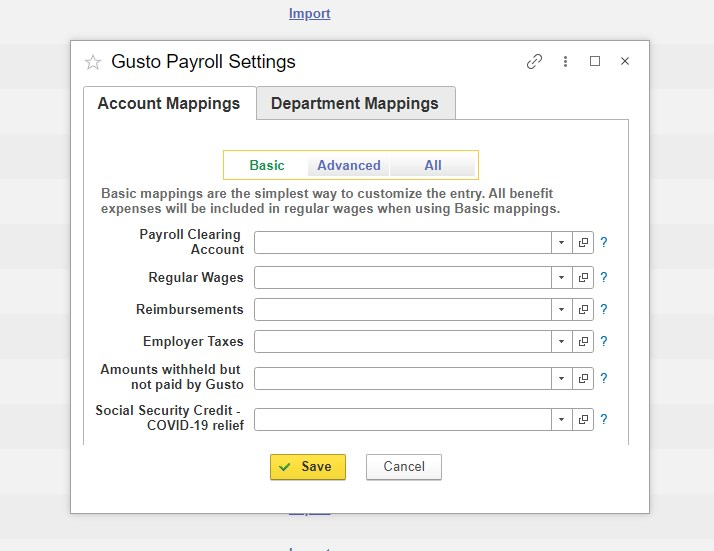Open selected Amounts withheld account record

tap(583, 378)
